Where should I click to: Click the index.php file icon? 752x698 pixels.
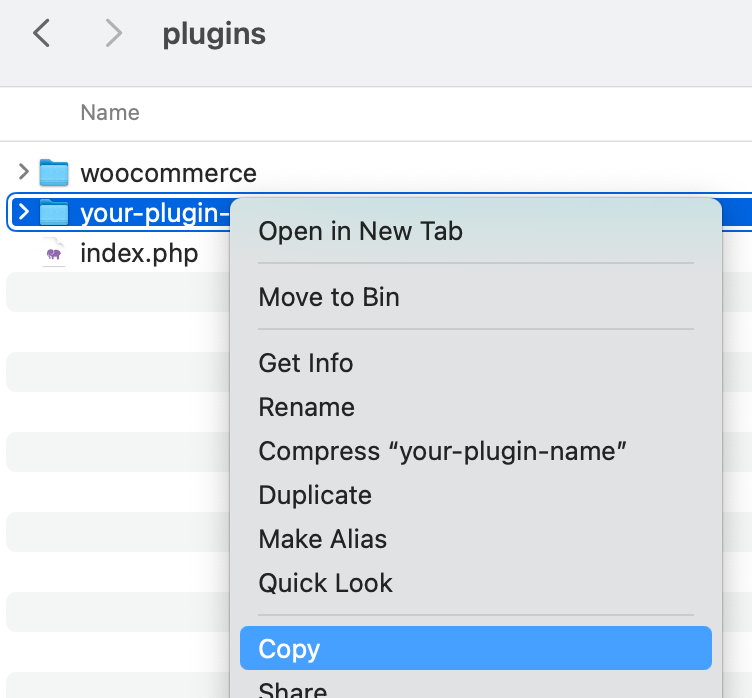(x=54, y=254)
